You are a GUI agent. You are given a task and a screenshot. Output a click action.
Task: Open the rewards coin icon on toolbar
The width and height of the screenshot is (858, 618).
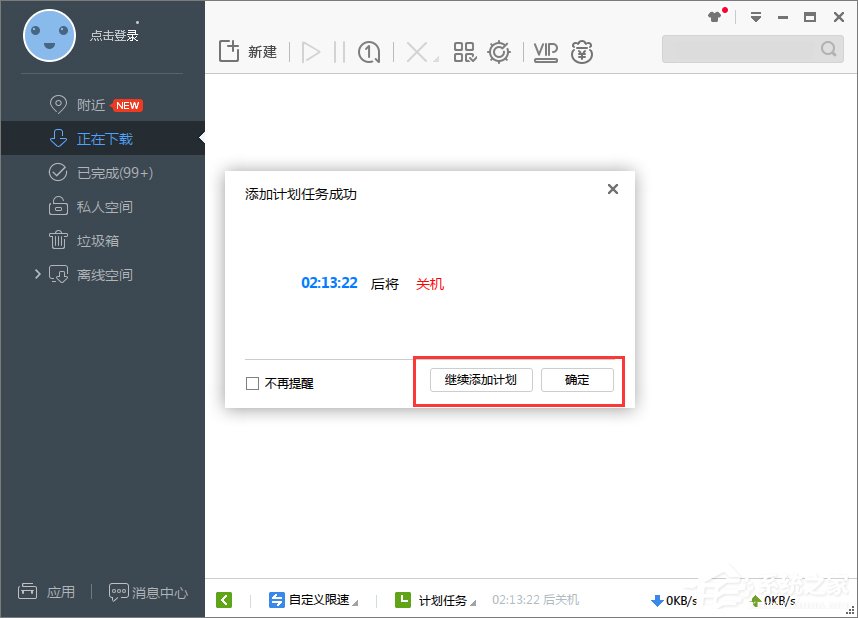[581, 51]
